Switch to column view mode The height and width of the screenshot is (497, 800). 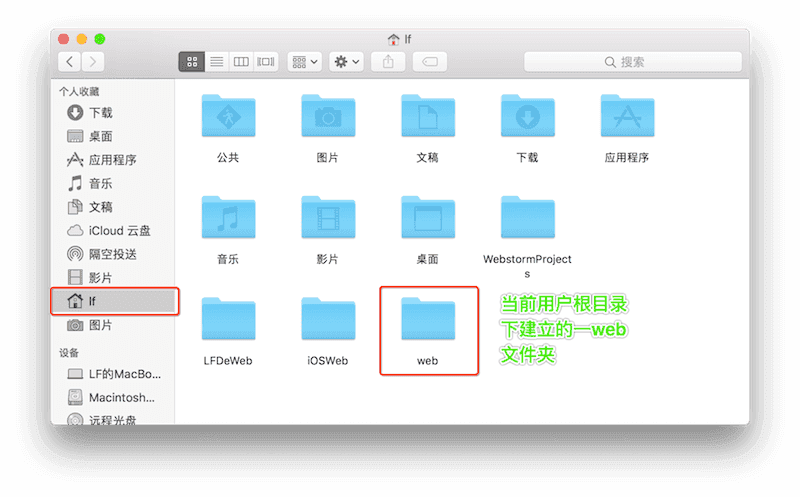pos(241,62)
